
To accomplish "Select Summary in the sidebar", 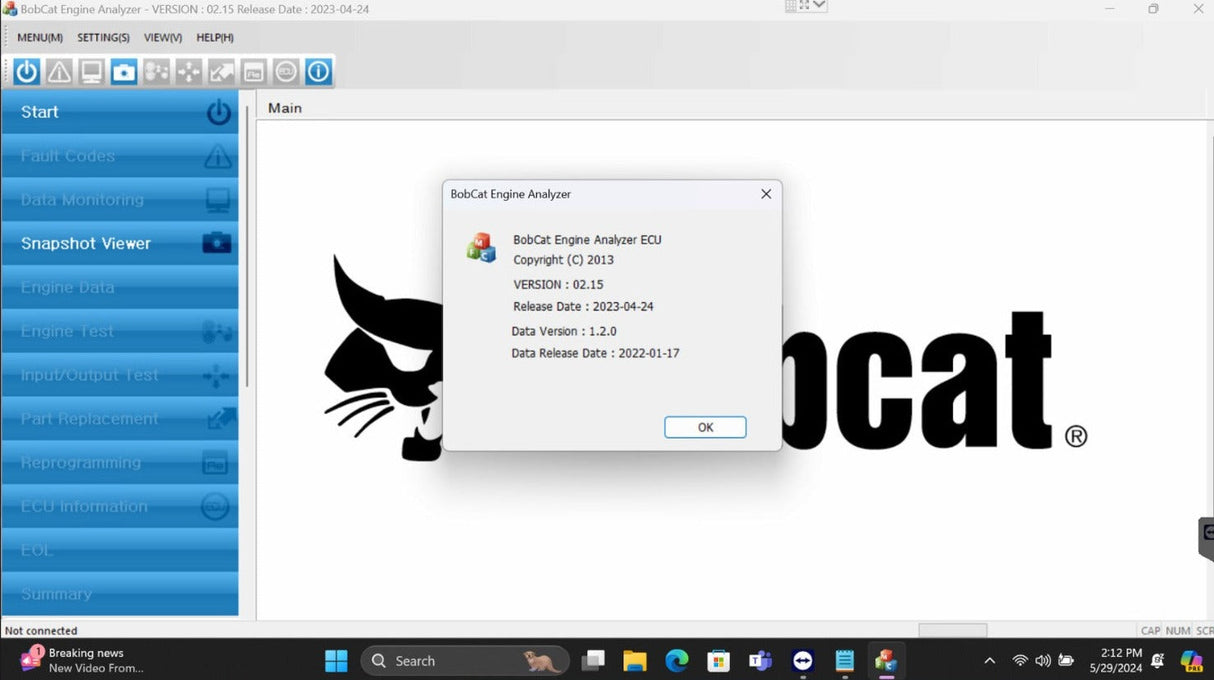I will (x=120, y=594).
